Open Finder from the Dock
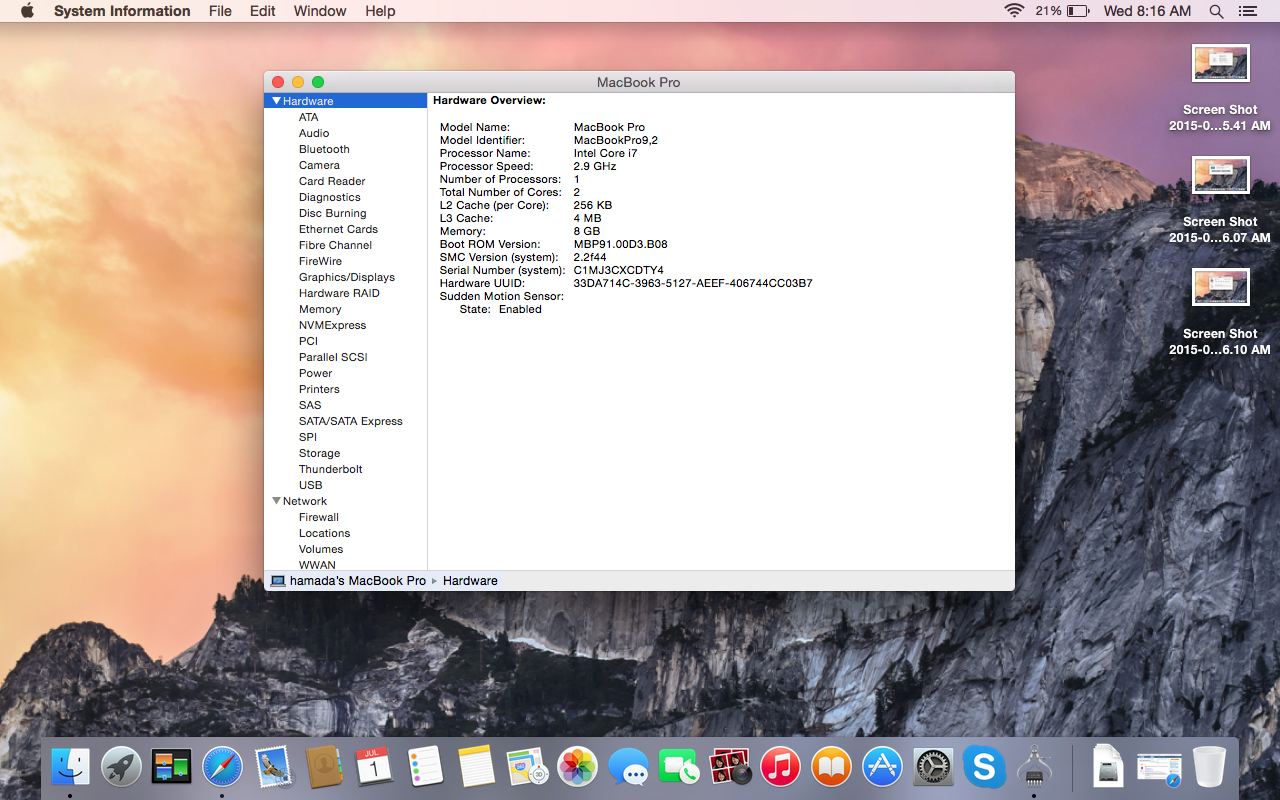 click(x=70, y=767)
